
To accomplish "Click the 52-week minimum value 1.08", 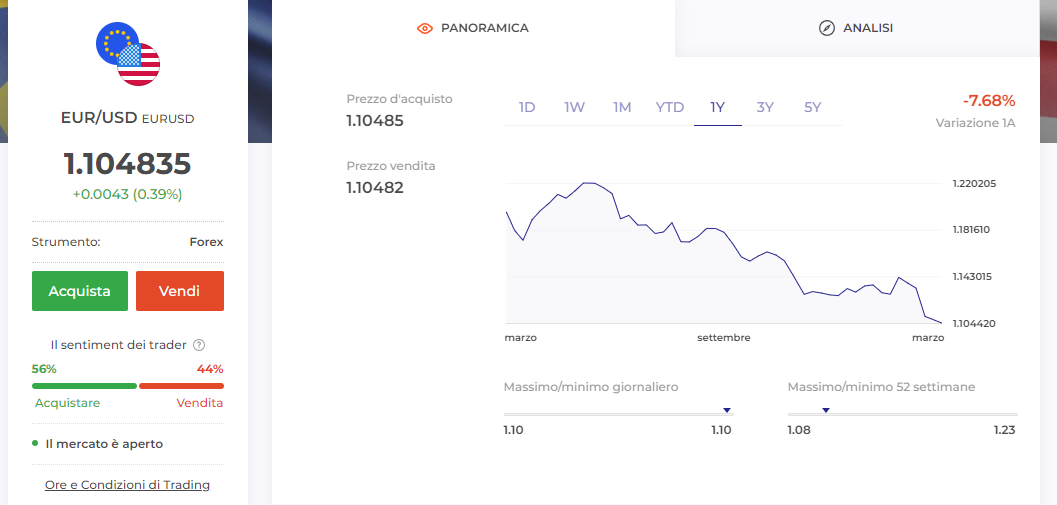I will (x=797, y=430).
